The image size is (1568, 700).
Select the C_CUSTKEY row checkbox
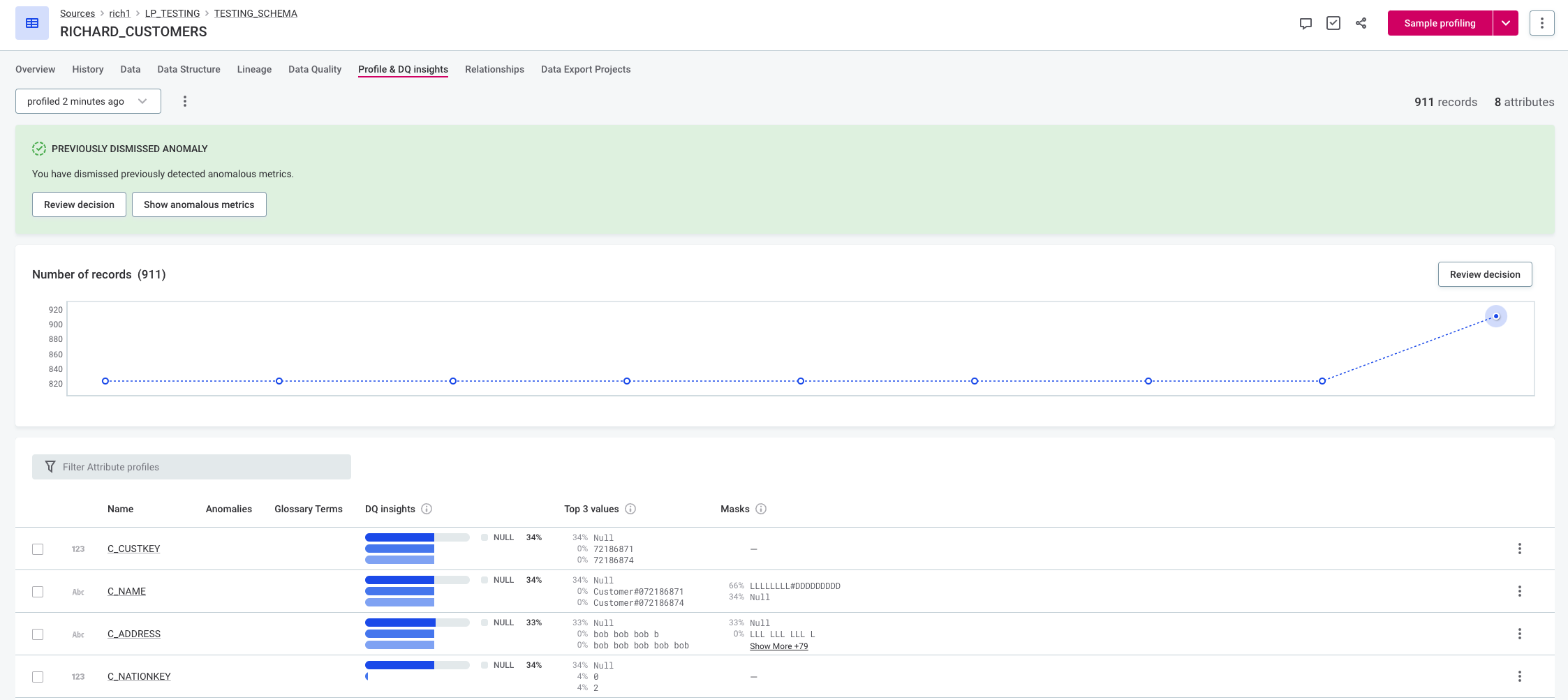[38, 549]
